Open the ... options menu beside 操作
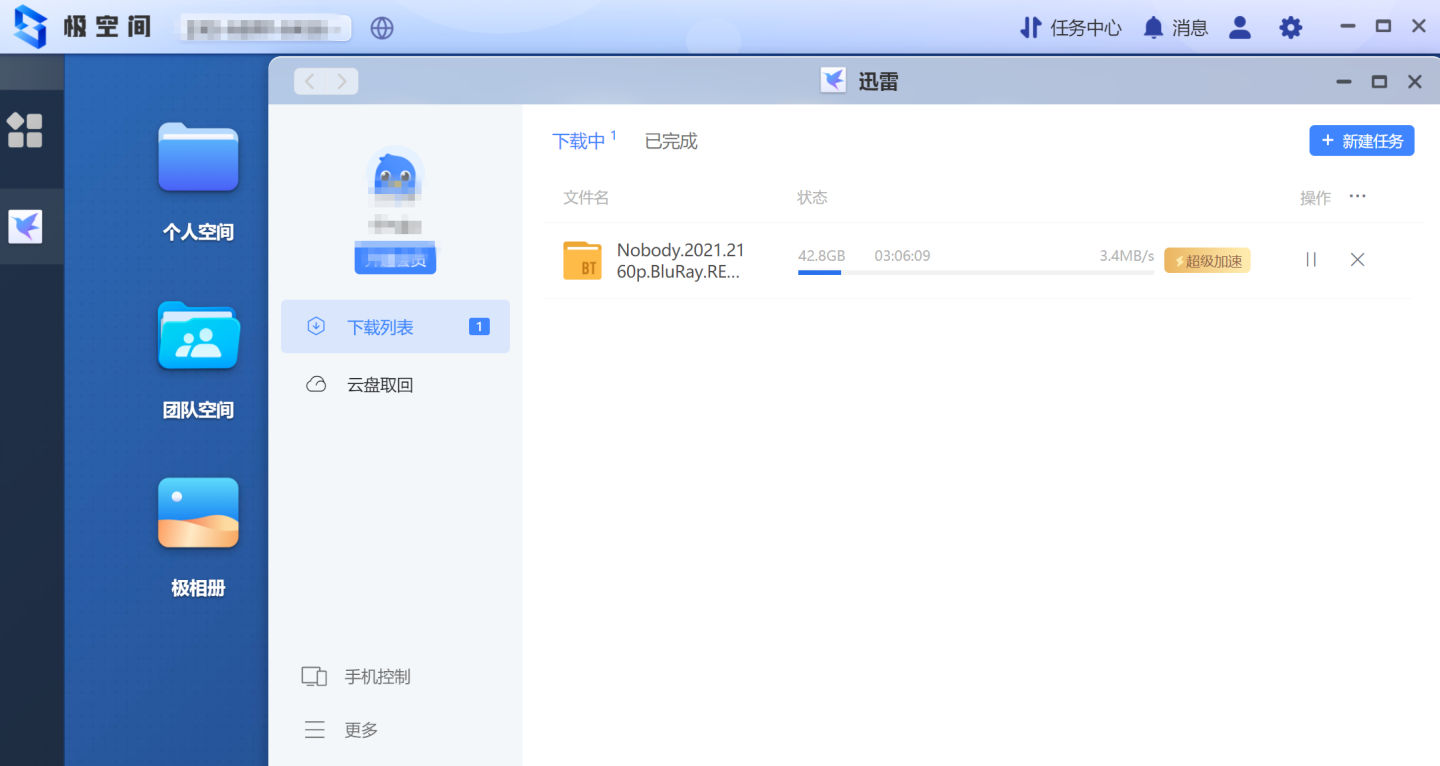The height and width of the screenshot is (766, 1440). [1357, 196]
